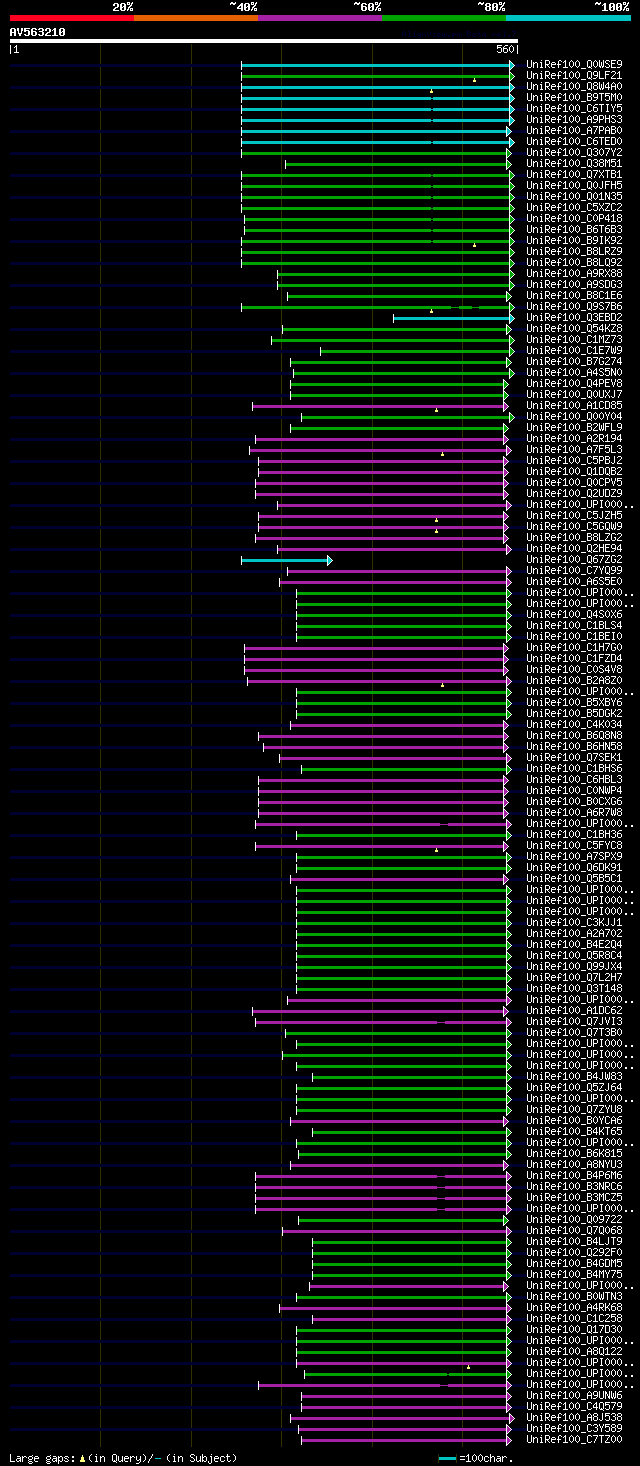Select hit label UniRef100_A4S5N0

[574, 372]
